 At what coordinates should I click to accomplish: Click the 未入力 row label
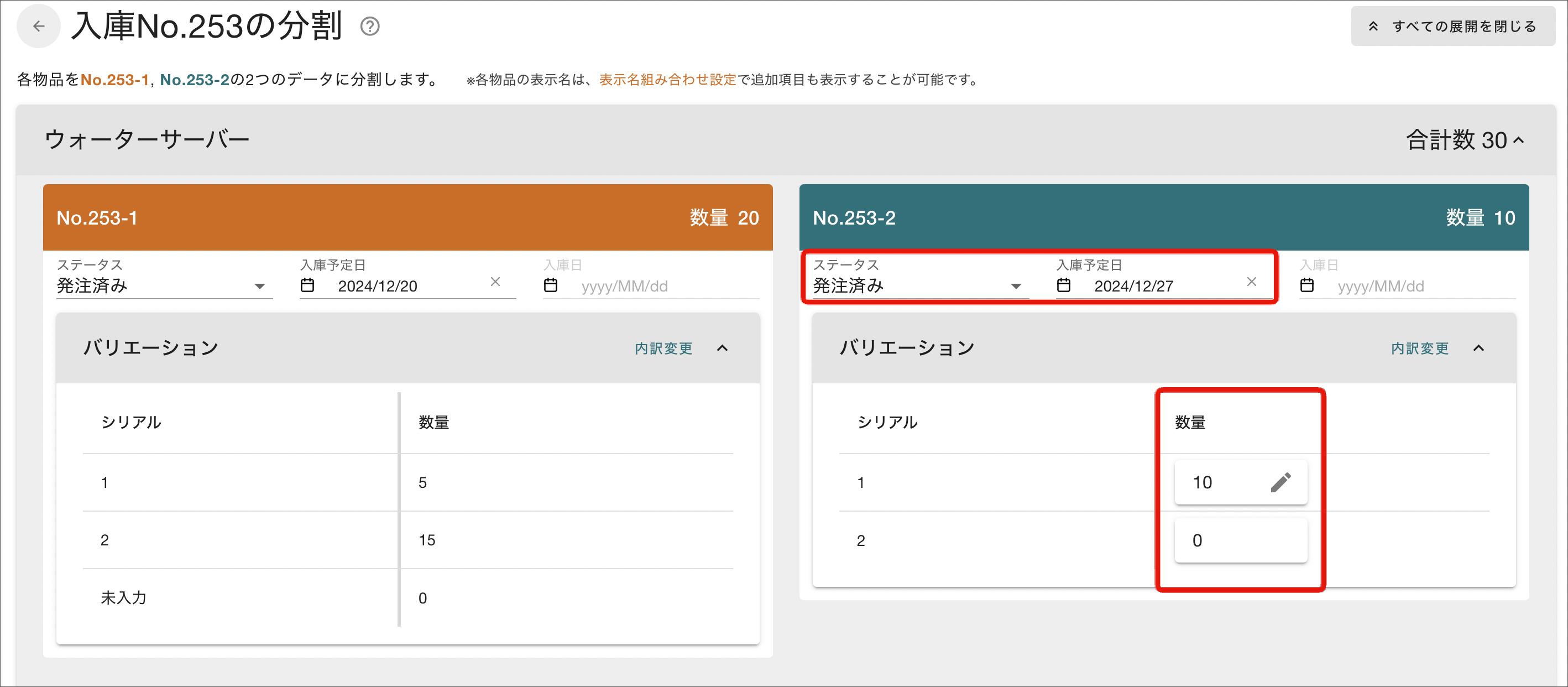123,598
